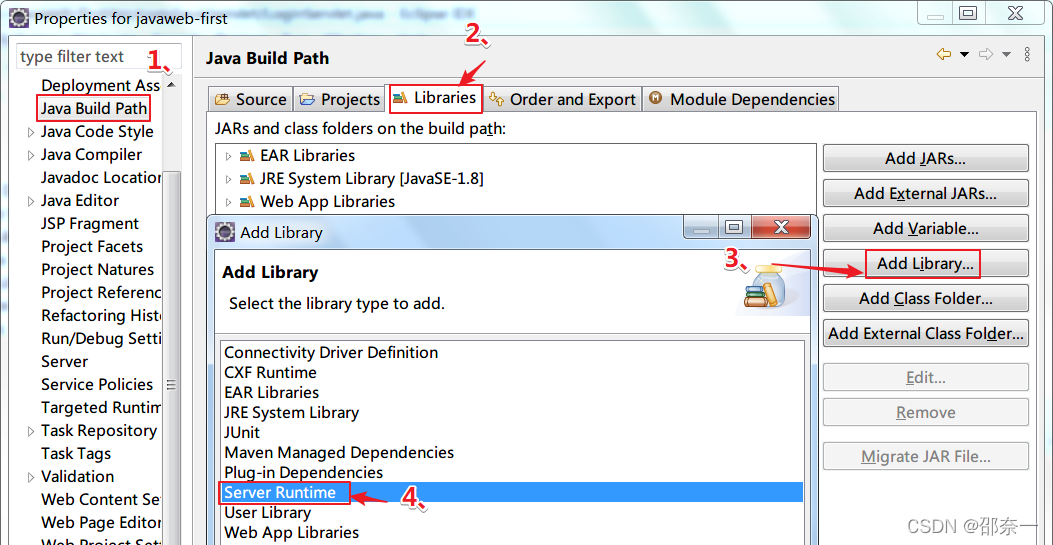
Task: Select Deployment Assembly in the tree
Action: pos(100,85)
